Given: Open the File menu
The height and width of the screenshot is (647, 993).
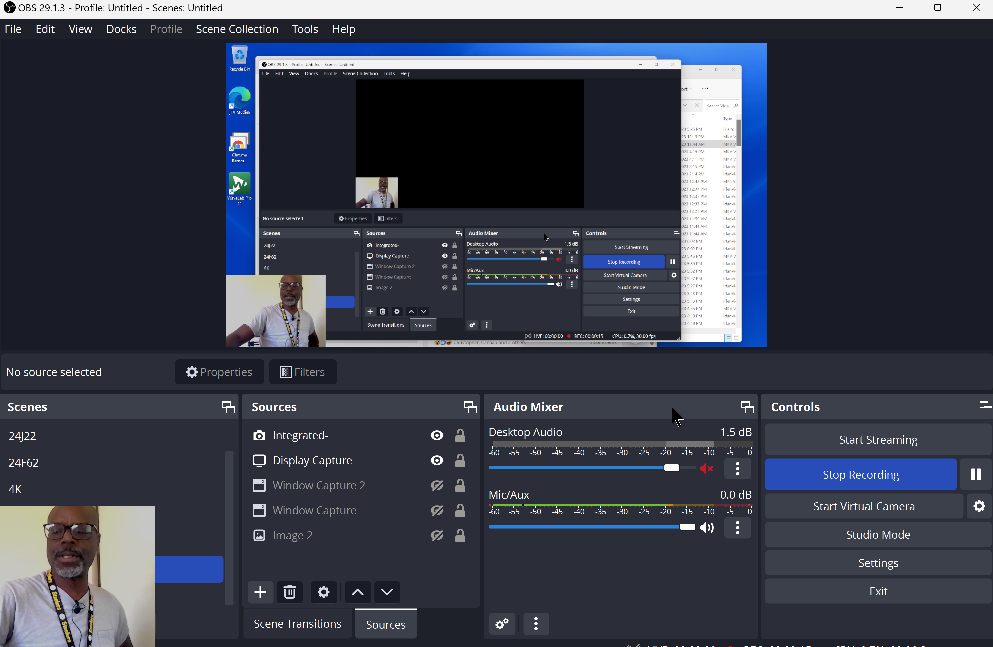Looking at the screenshot, I should (x=13, y=29).
